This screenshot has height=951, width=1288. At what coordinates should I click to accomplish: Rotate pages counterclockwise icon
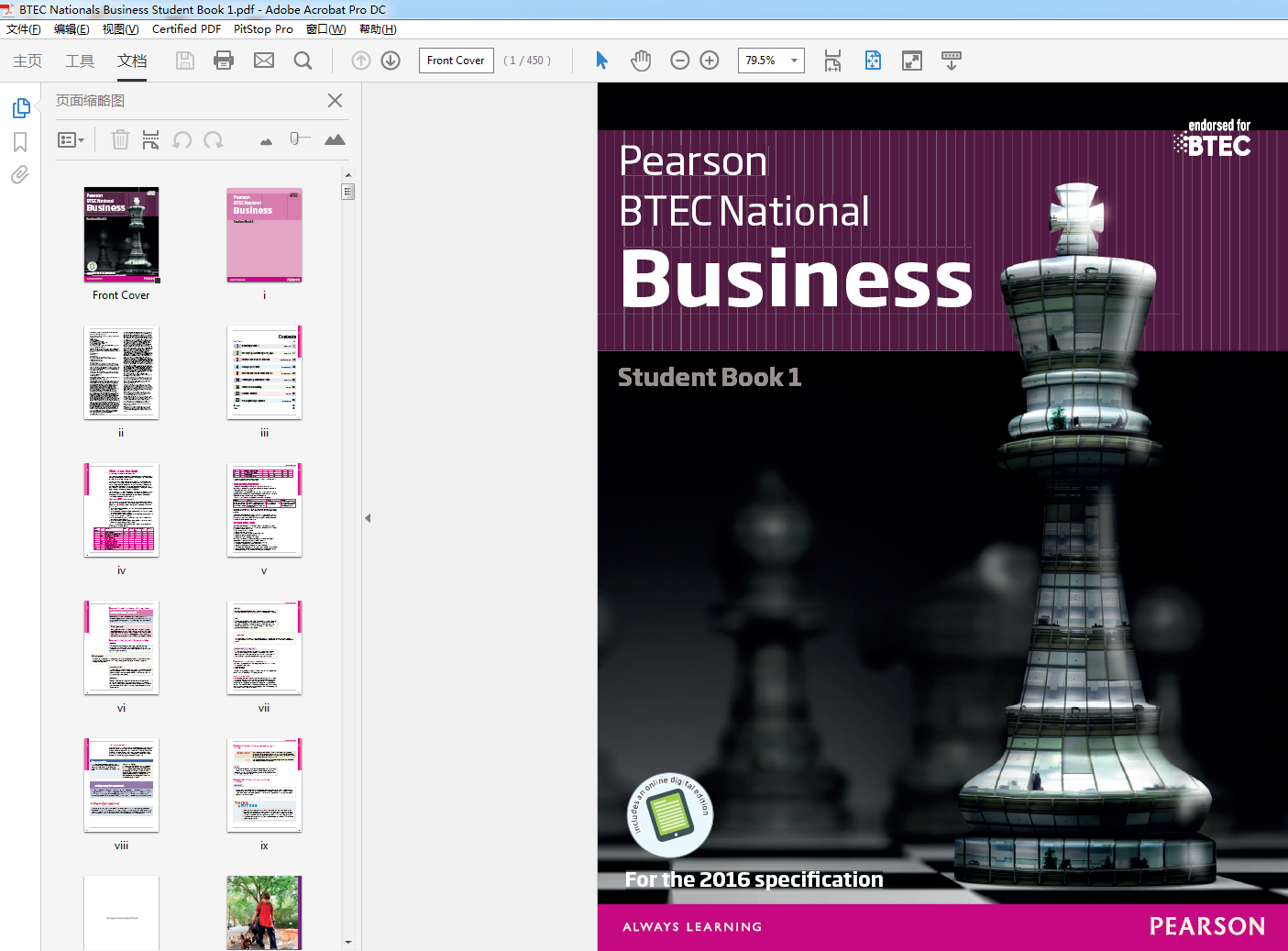182,139
